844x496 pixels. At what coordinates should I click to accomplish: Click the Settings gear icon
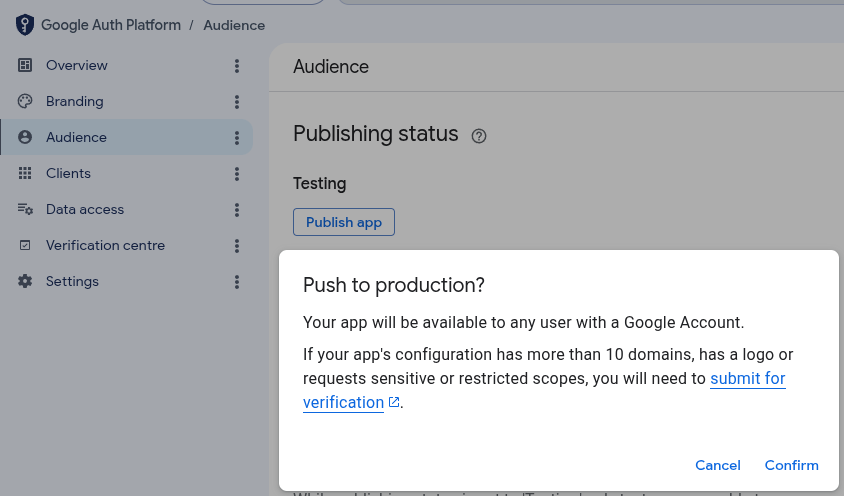coord(25,281)
